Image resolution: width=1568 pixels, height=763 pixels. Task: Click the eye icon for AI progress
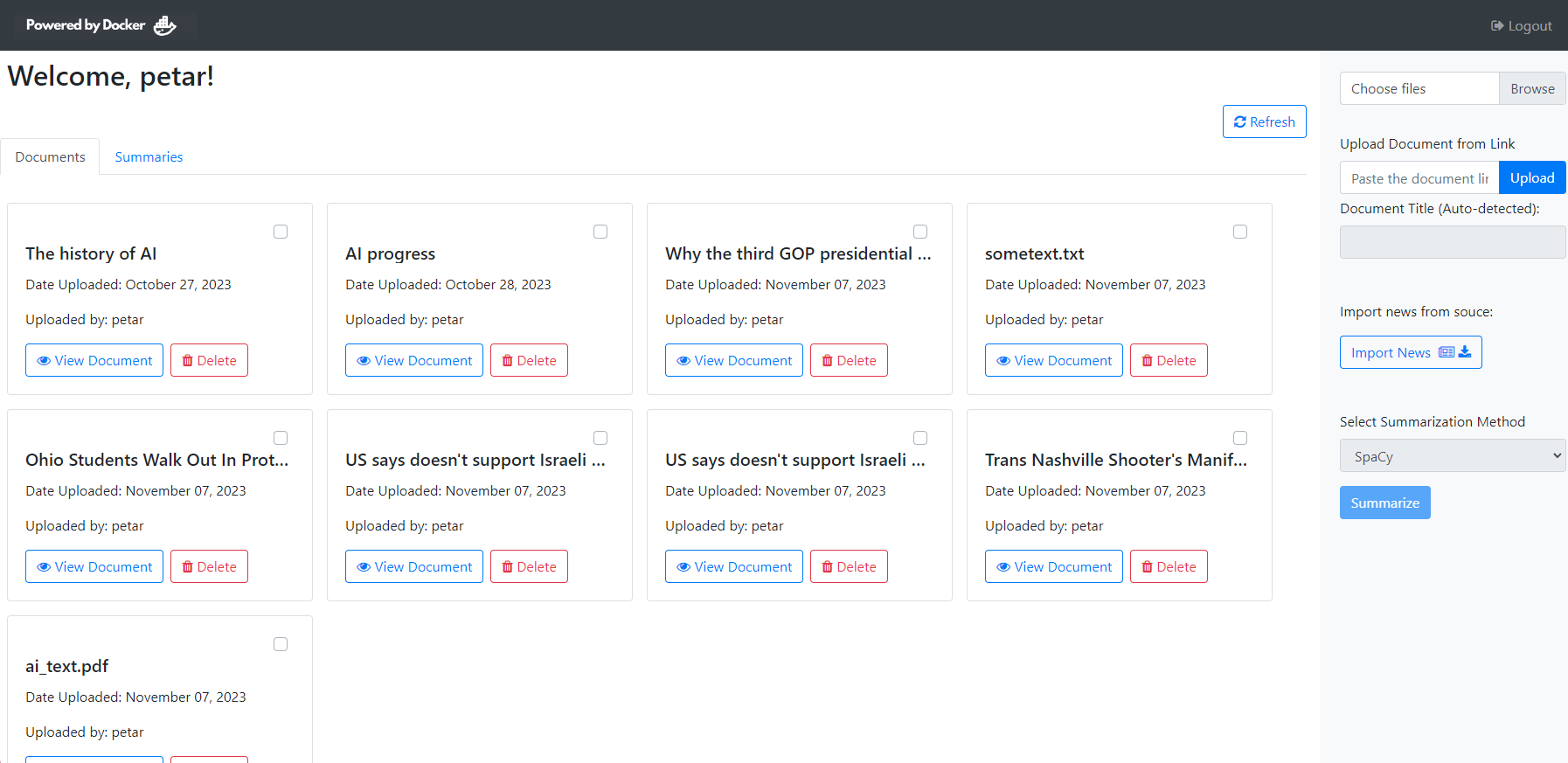click(364, 361)
